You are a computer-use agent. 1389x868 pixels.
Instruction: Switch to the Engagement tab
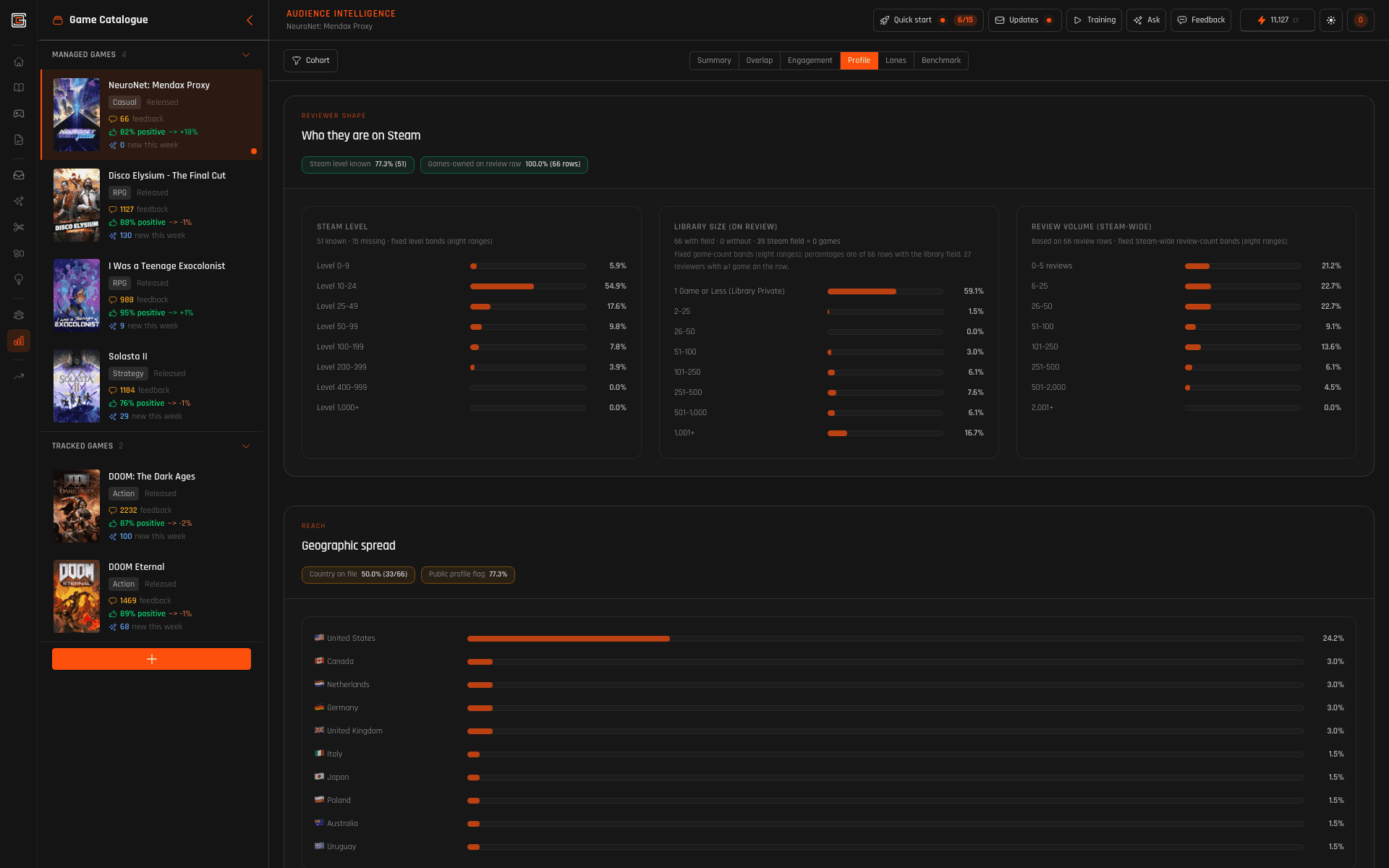pos(810,61)
